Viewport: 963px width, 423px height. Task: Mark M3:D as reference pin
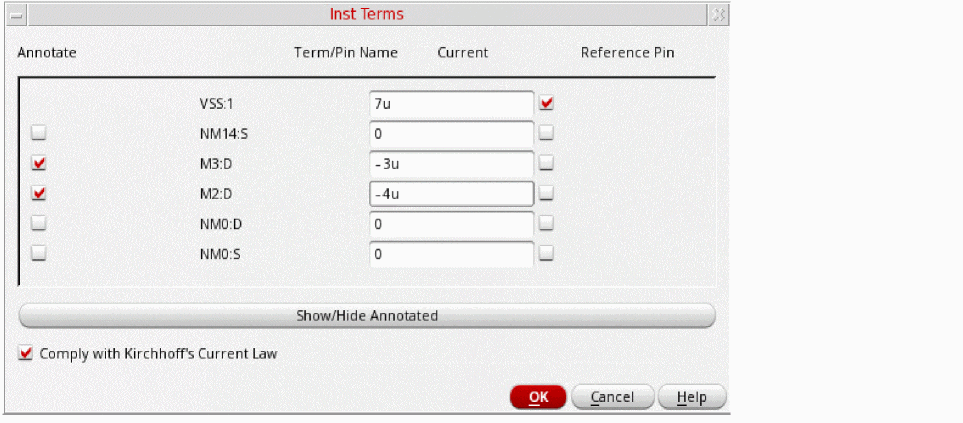click(x=546, y=163)
